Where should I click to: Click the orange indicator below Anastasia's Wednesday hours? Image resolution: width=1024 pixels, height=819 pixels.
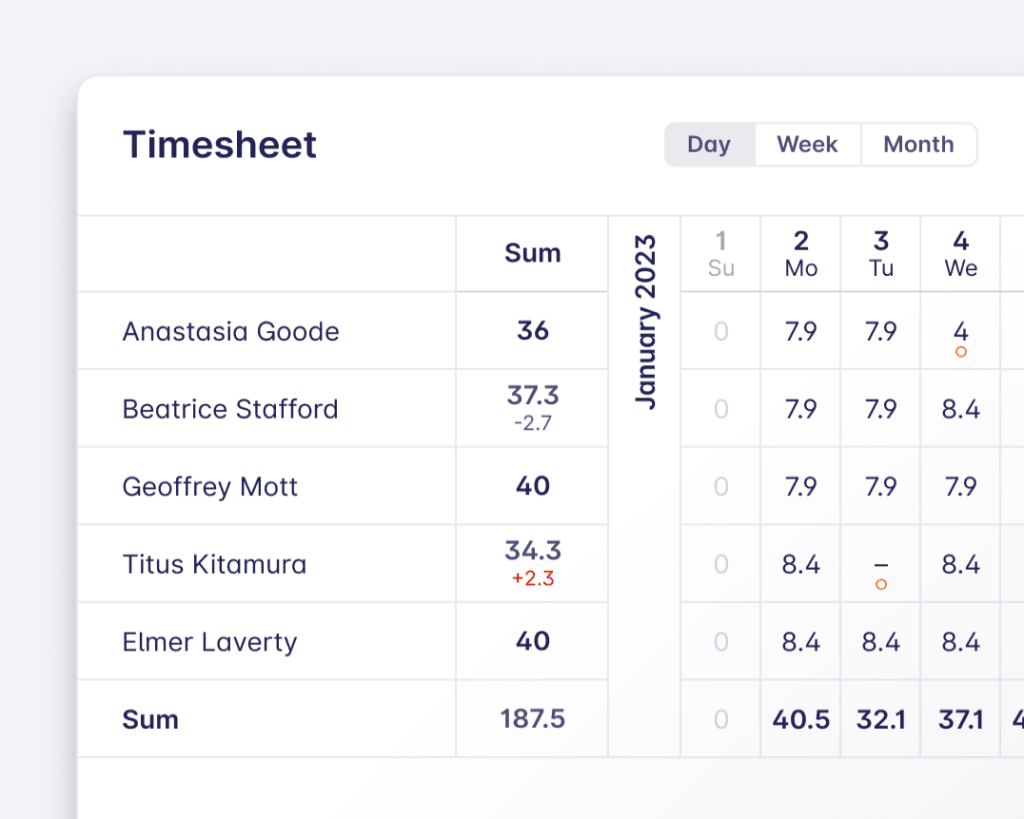[960, 351]
